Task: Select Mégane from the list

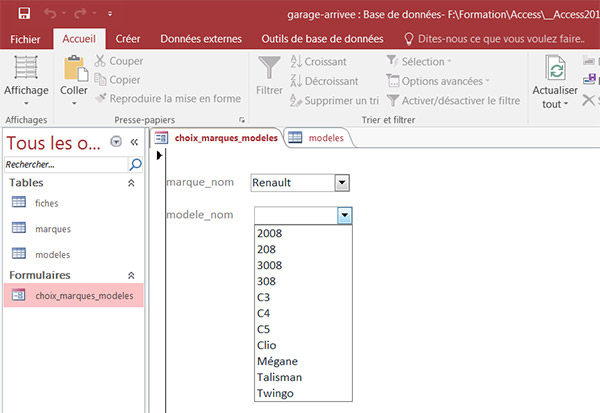Action: [x=303, y=361]
